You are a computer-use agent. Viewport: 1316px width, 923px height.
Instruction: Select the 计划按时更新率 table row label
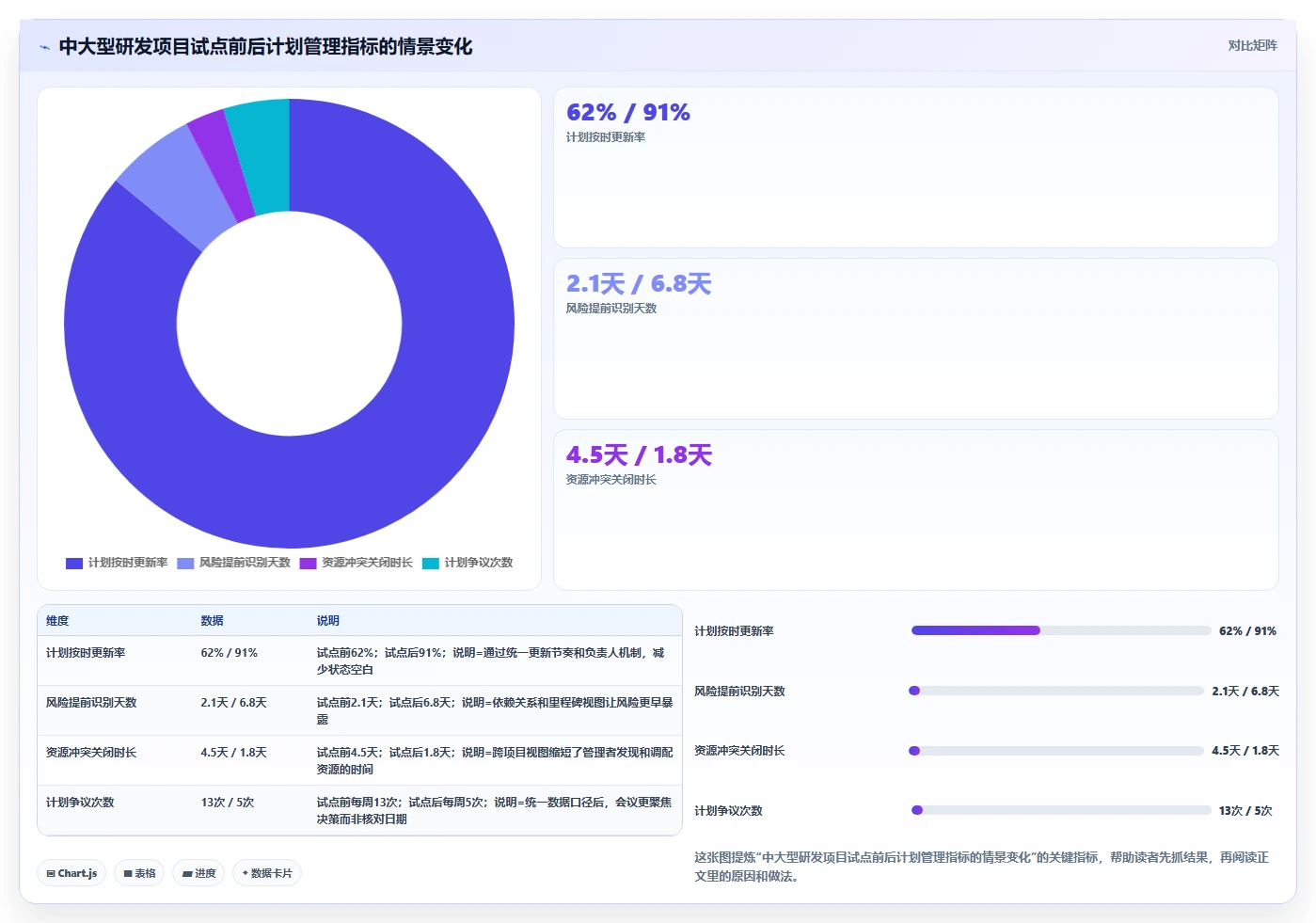point(86,653)
